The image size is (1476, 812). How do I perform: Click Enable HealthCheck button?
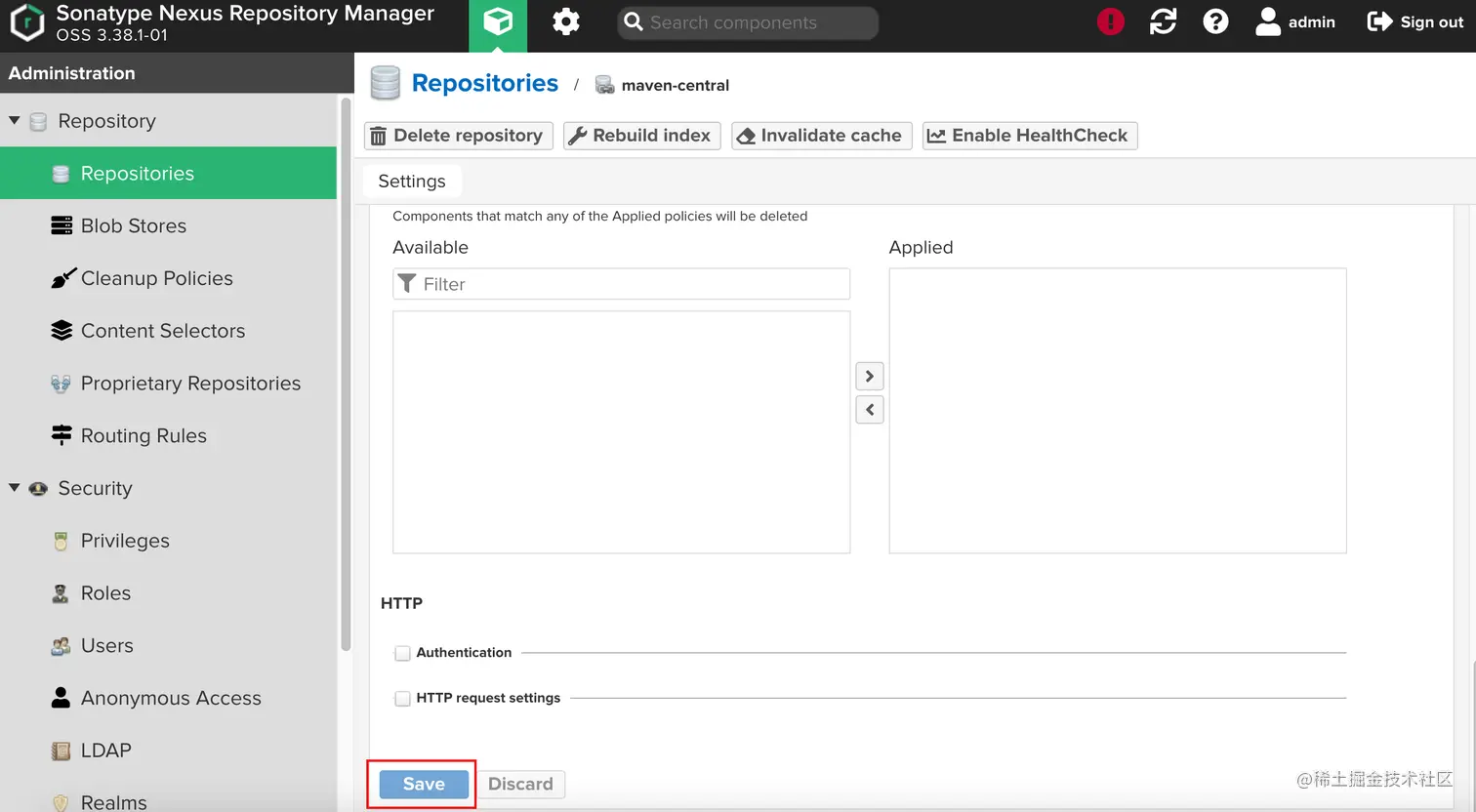point(1030,136)
